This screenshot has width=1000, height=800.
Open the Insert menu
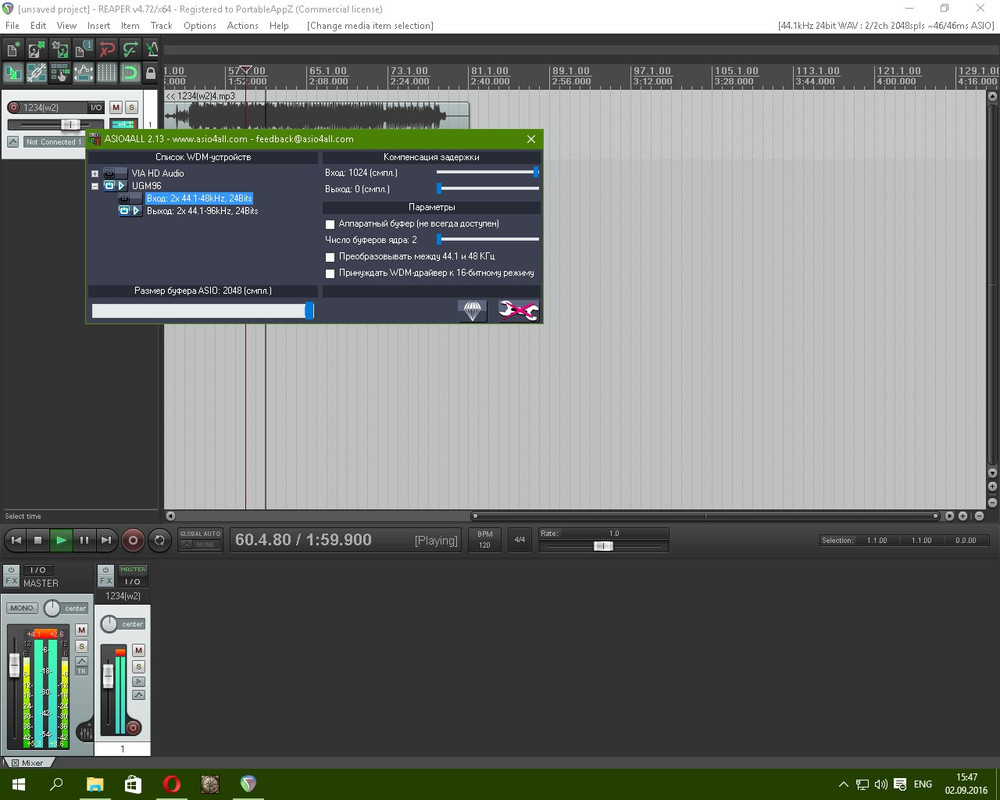[98, 26]
